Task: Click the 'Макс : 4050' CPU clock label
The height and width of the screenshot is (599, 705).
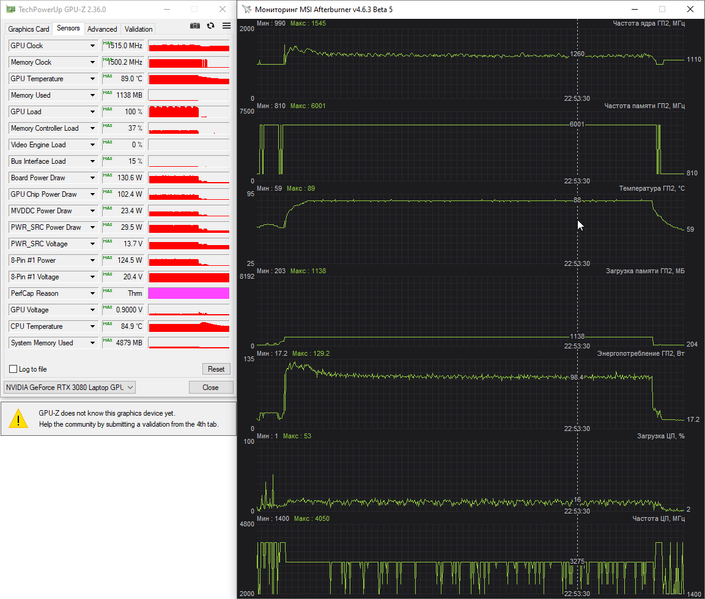Action: pos(312,519)
